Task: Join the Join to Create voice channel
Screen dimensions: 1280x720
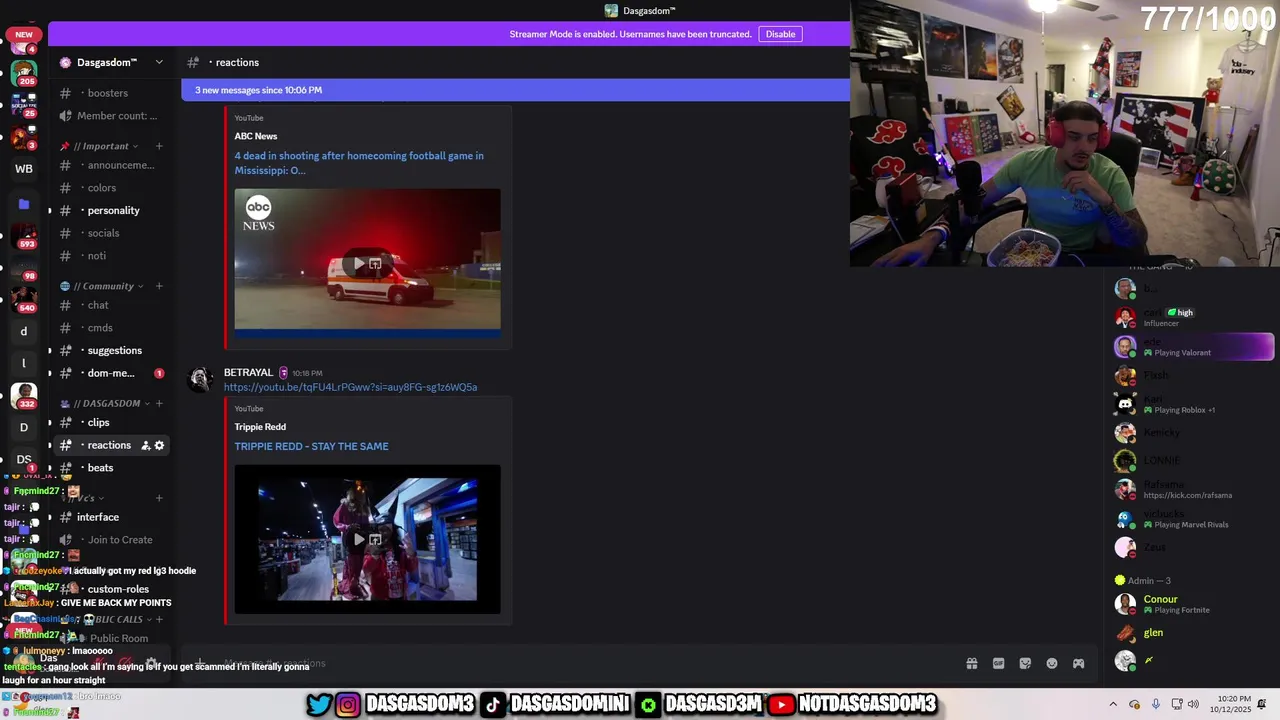Action: point(111,540)
